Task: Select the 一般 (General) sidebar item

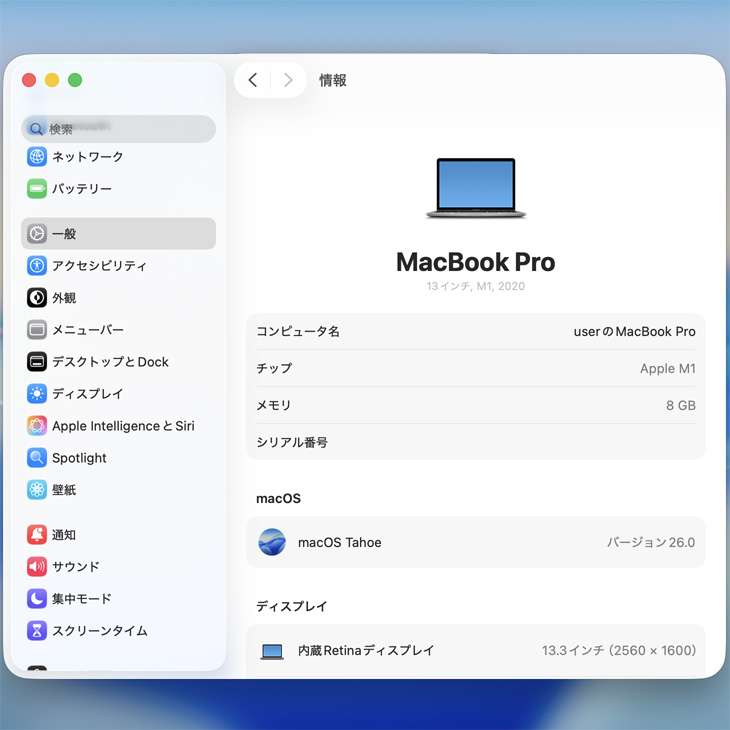Action: [118, 234]
